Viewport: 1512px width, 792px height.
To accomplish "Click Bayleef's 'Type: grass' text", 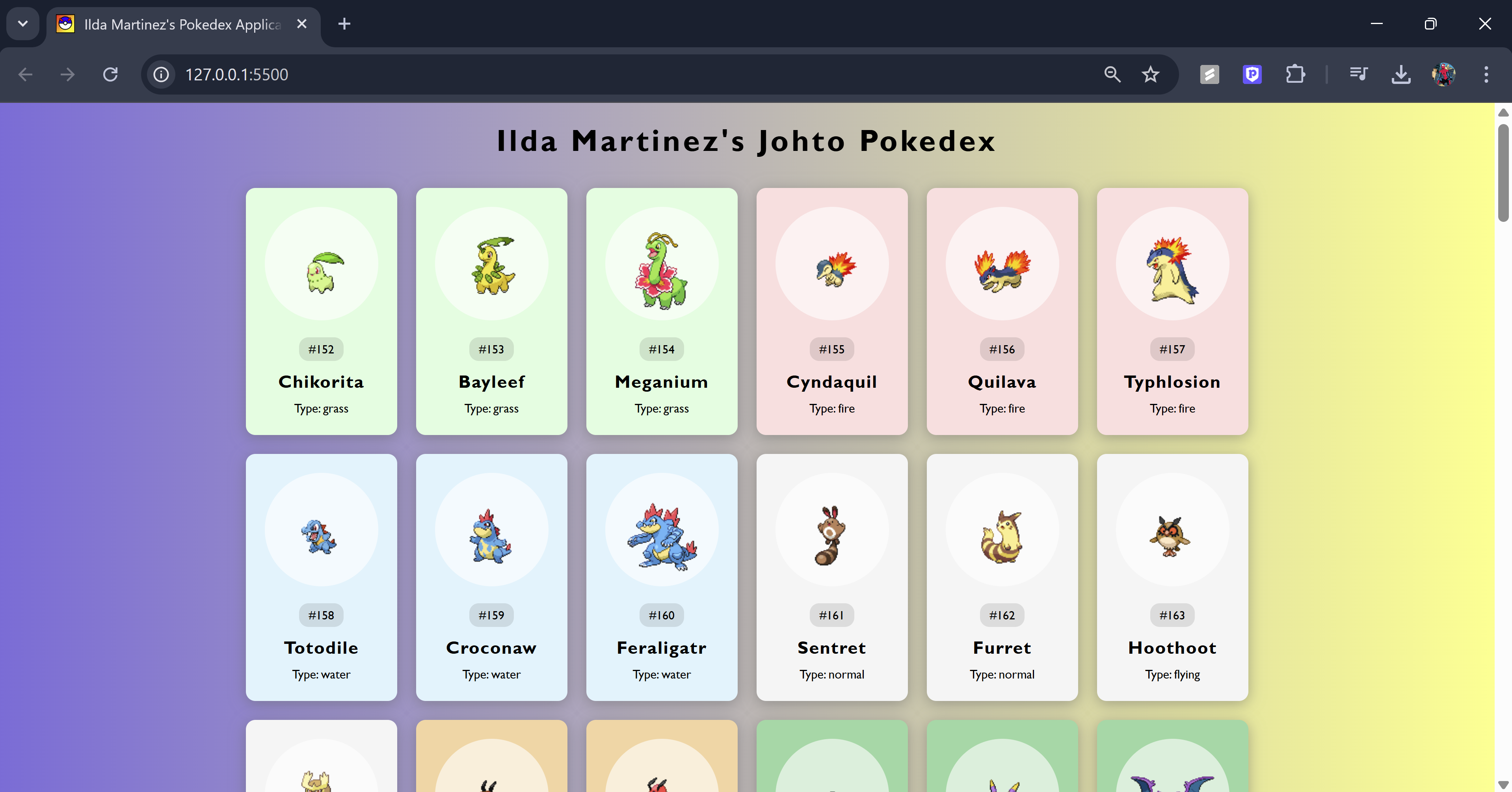I will (491, 409).
